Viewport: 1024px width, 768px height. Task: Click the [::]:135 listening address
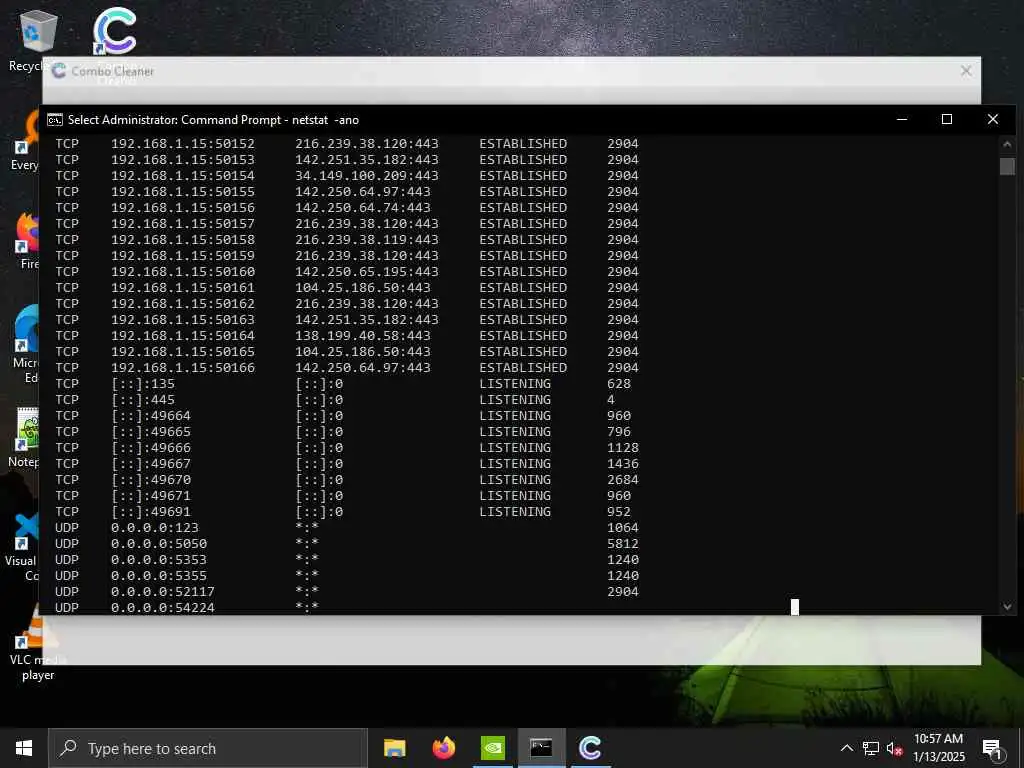(x=143, y=383)
